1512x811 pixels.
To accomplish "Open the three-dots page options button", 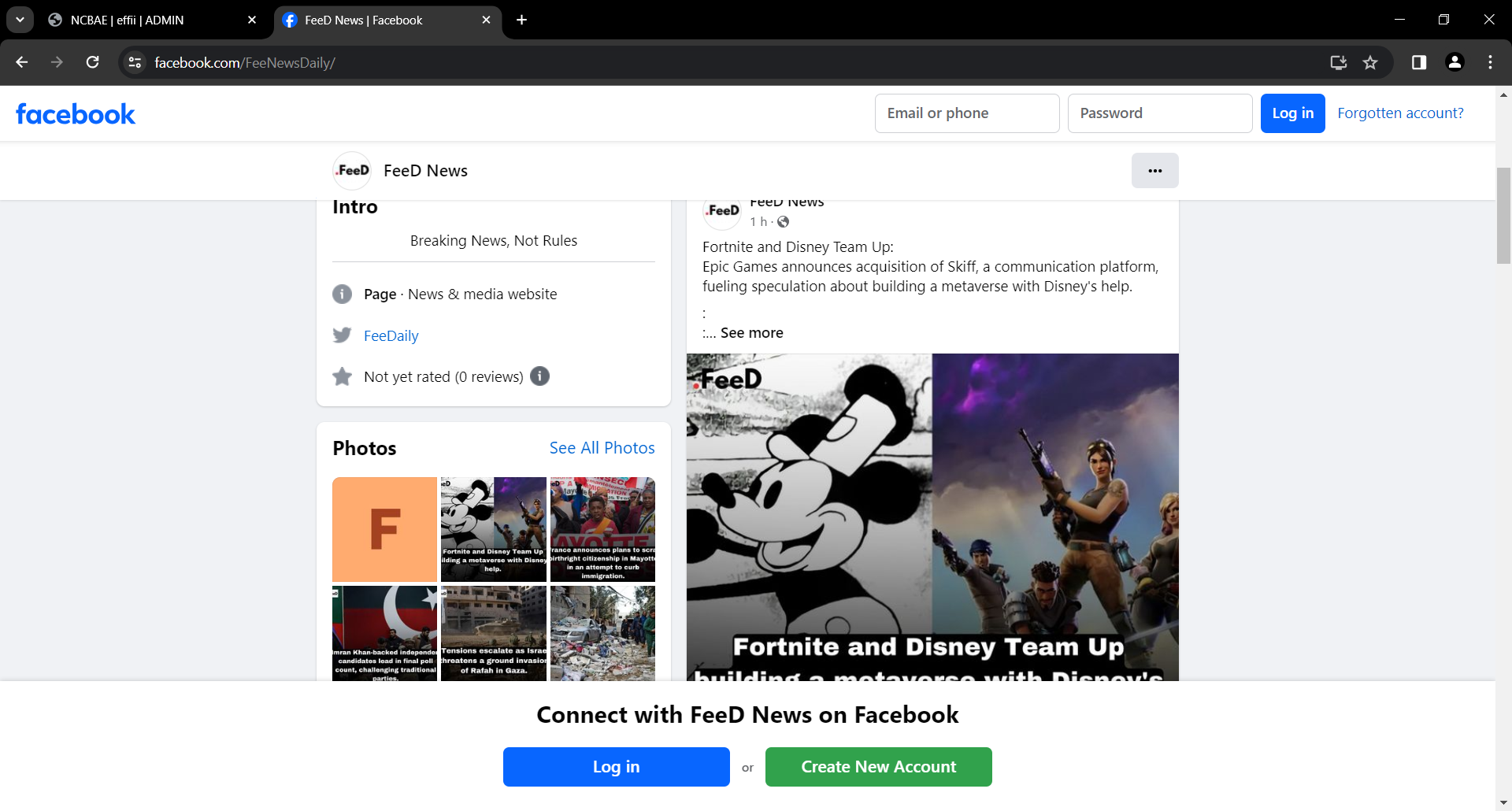I will coord(1154,171).
